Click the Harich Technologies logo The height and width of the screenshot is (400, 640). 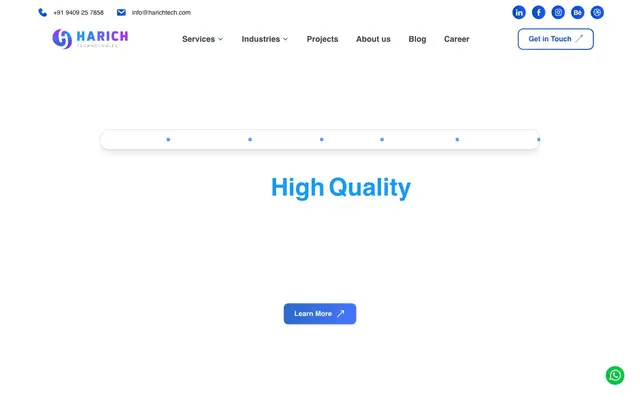90,39
